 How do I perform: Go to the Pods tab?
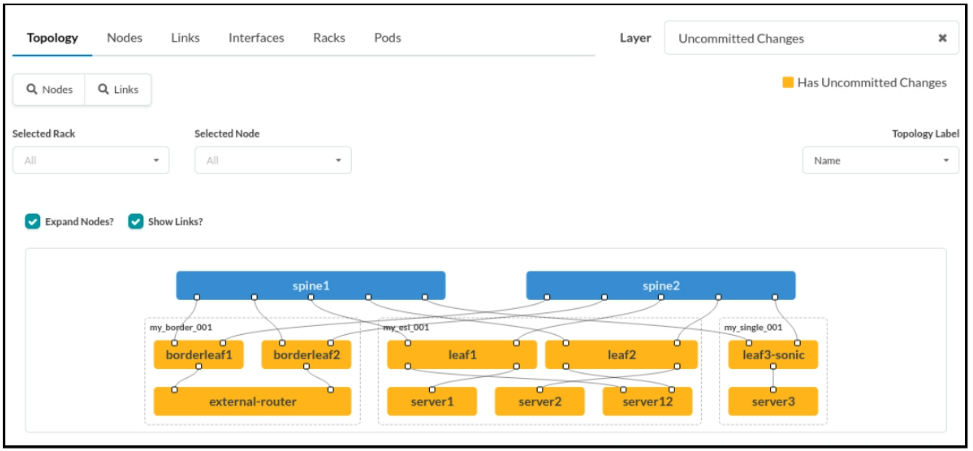coord(387,38)
